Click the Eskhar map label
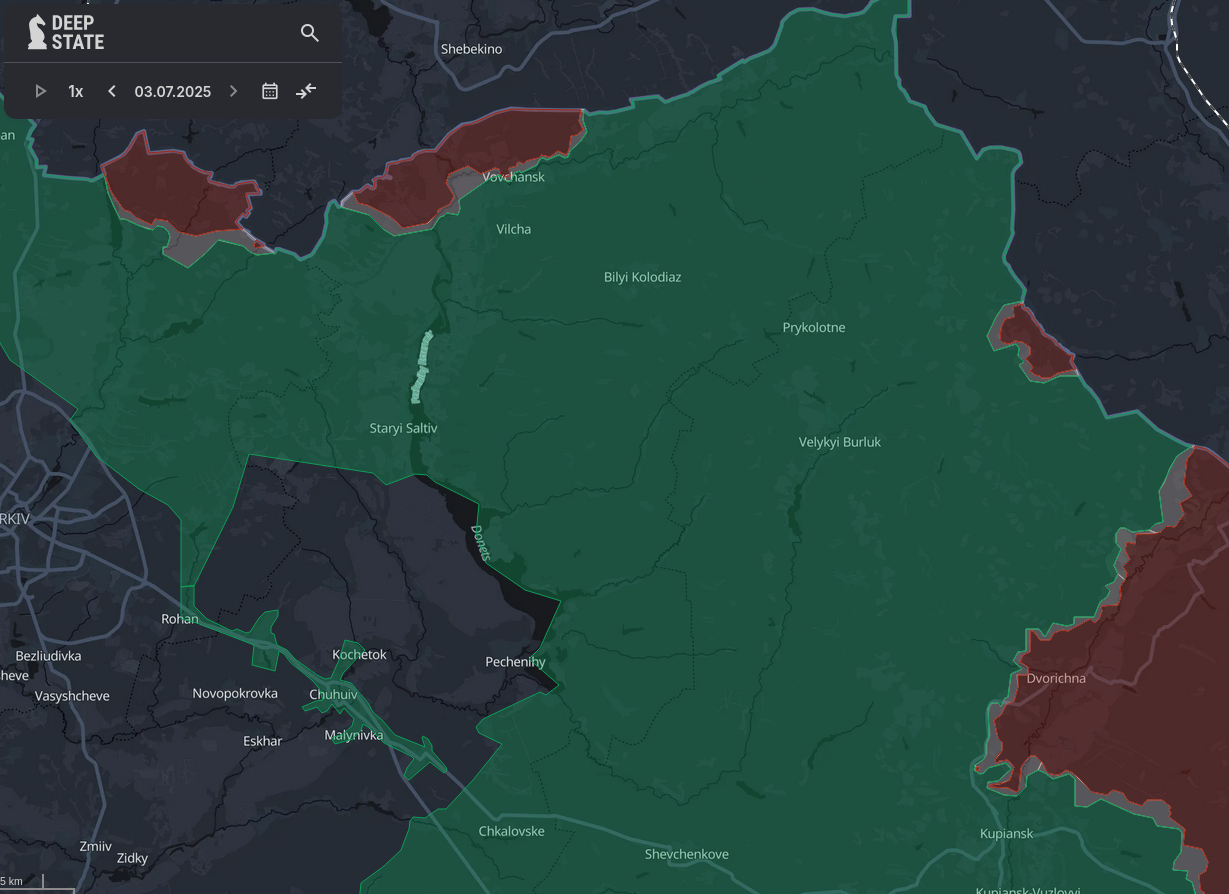Viewport: 1229px width, 894px height. tap(263, 741)
